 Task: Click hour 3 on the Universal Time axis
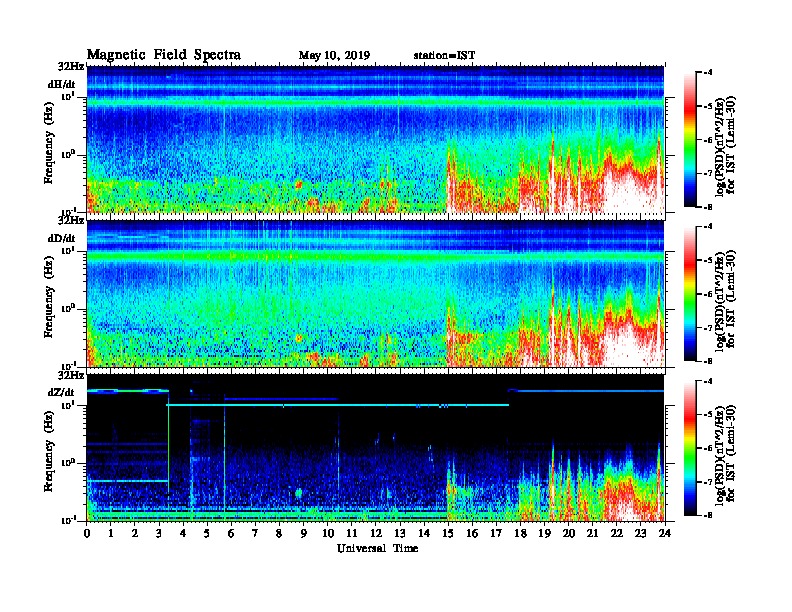click(x=159, y=533)
